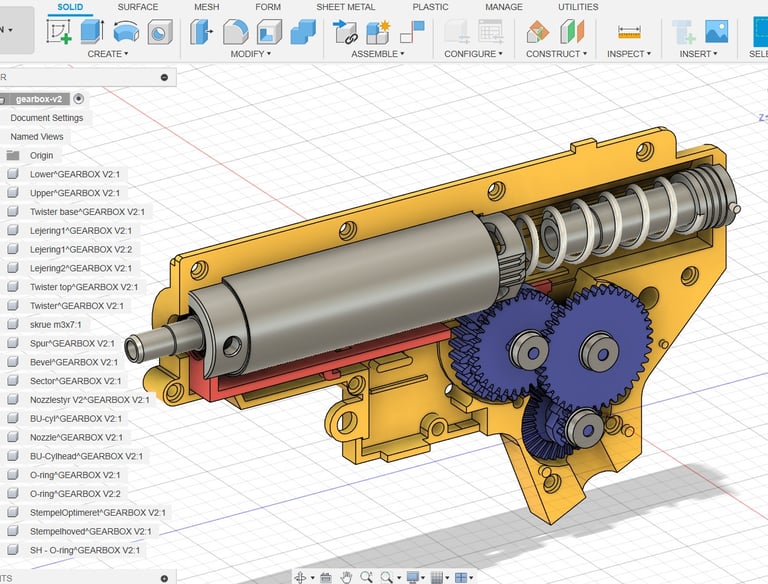Viewport: 768px width, 584px height.
Task: Open the MODIFY dropdown menu
Action: tap(250, 54)
